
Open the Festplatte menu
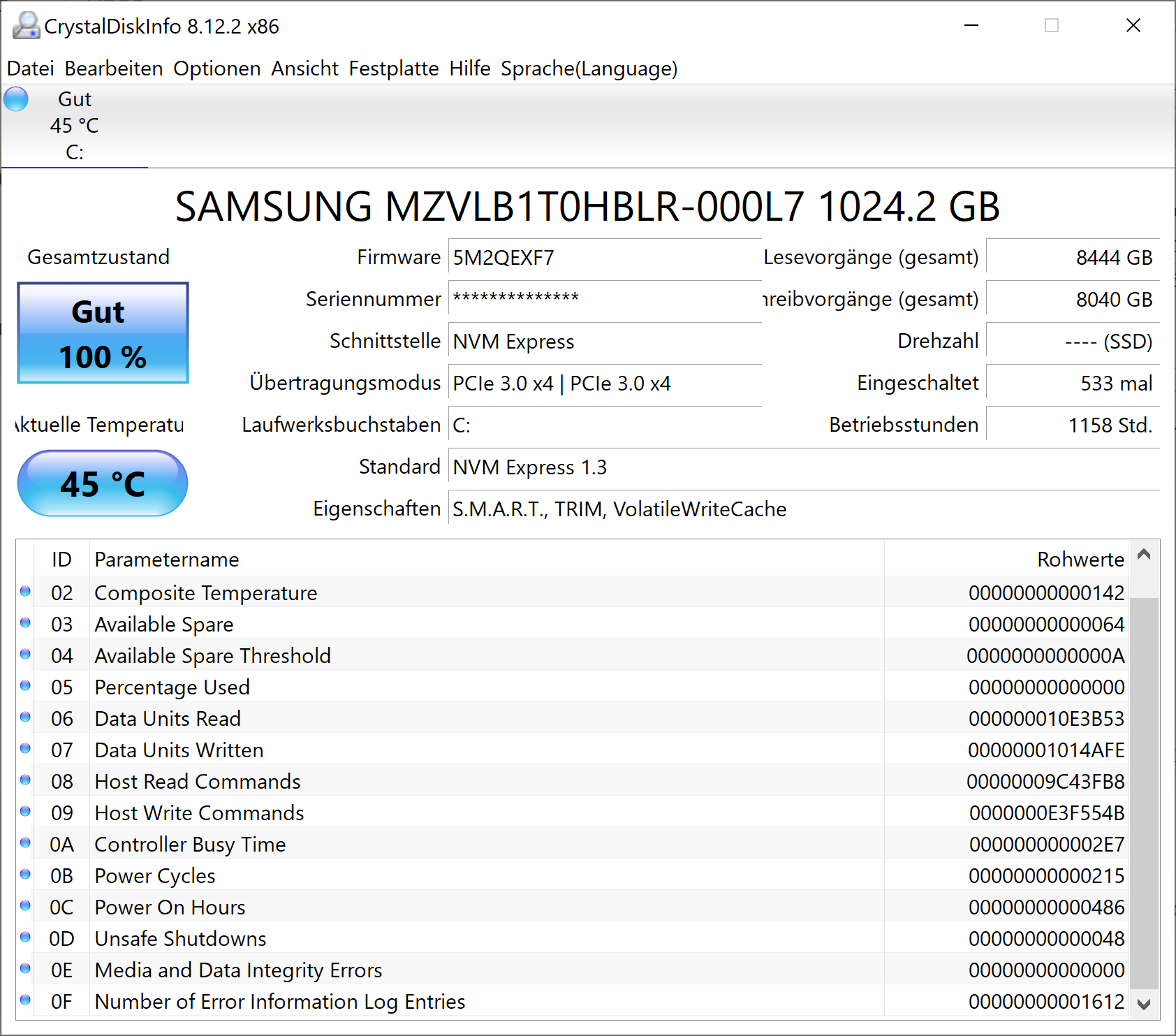pos(394,68)
